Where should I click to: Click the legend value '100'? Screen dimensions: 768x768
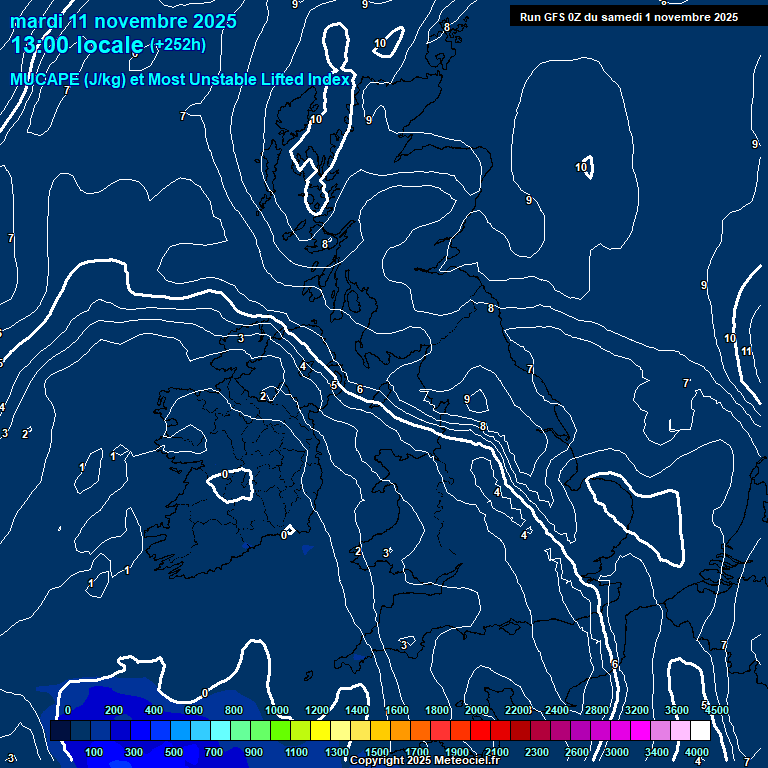click(x=94, y=752)
